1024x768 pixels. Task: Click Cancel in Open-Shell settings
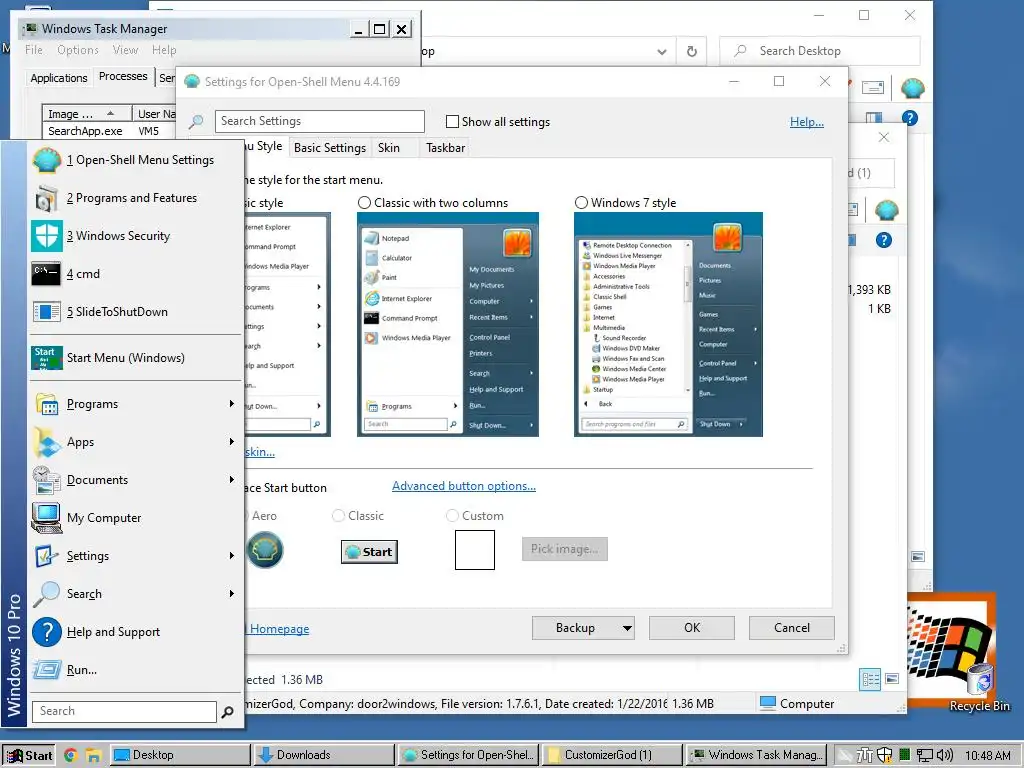click(792, 628)
